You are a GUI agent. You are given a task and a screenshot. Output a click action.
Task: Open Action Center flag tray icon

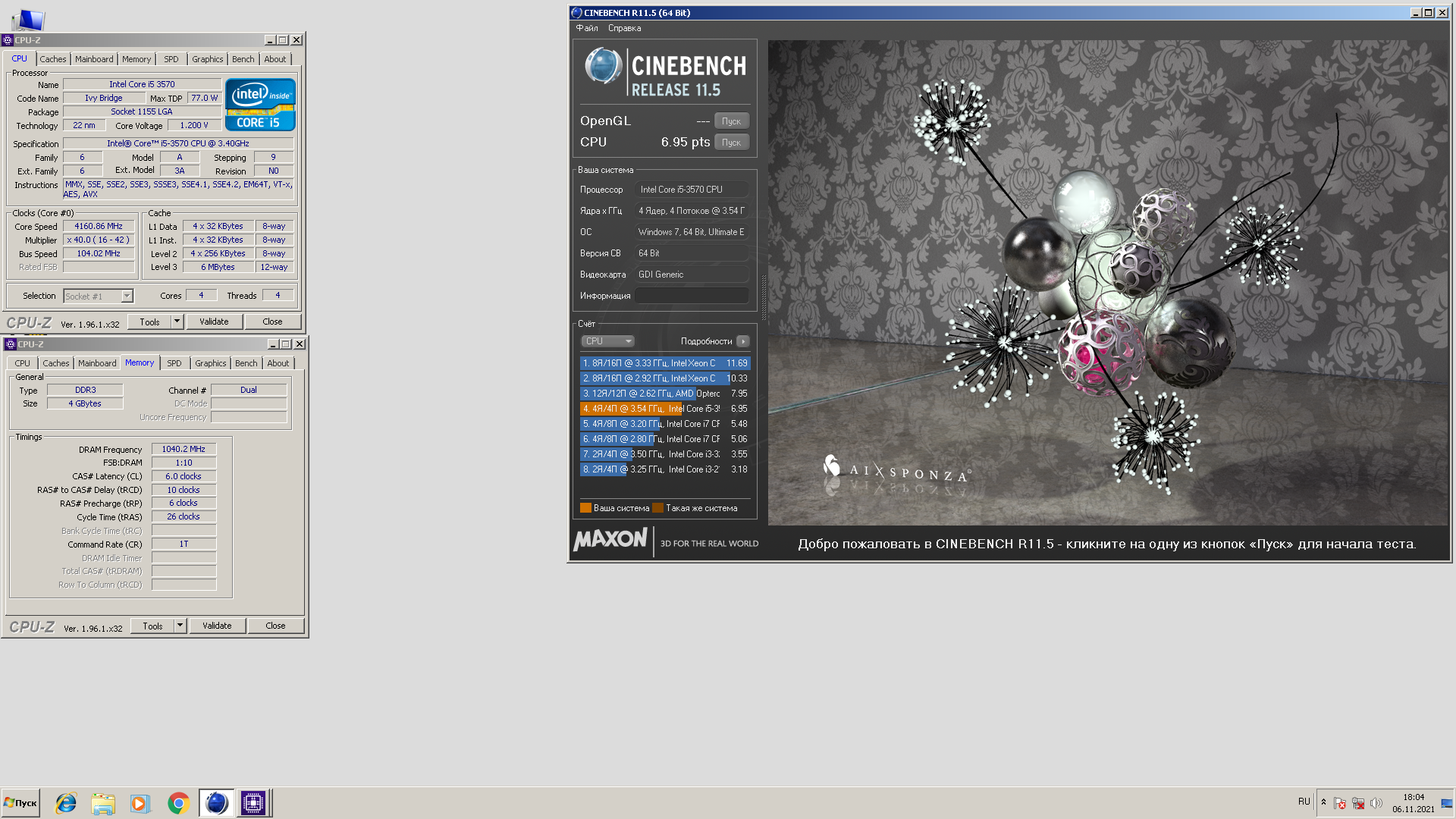(x=1339, y=803)
